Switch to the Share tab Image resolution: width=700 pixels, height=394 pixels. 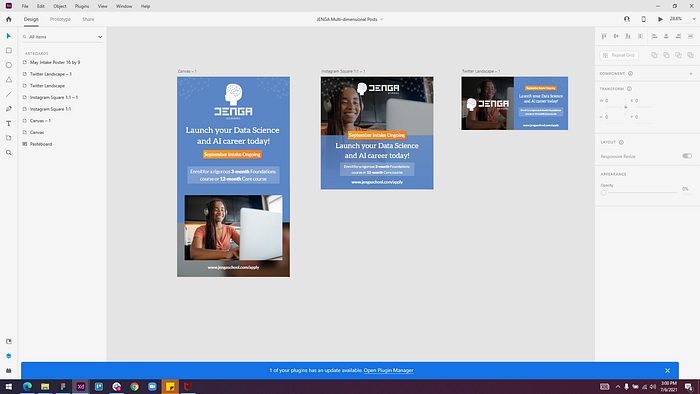88,19
